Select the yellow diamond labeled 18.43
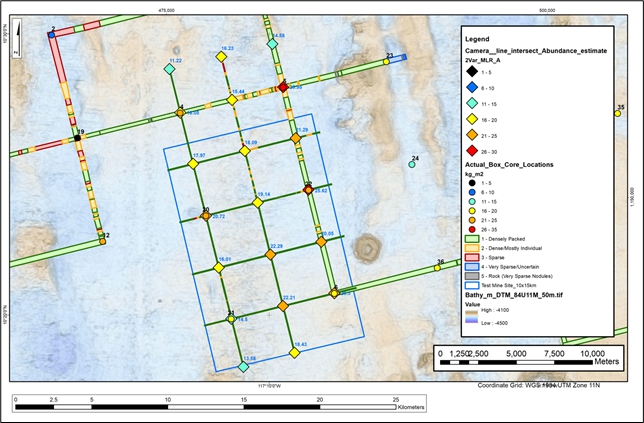 click(297, 353)
